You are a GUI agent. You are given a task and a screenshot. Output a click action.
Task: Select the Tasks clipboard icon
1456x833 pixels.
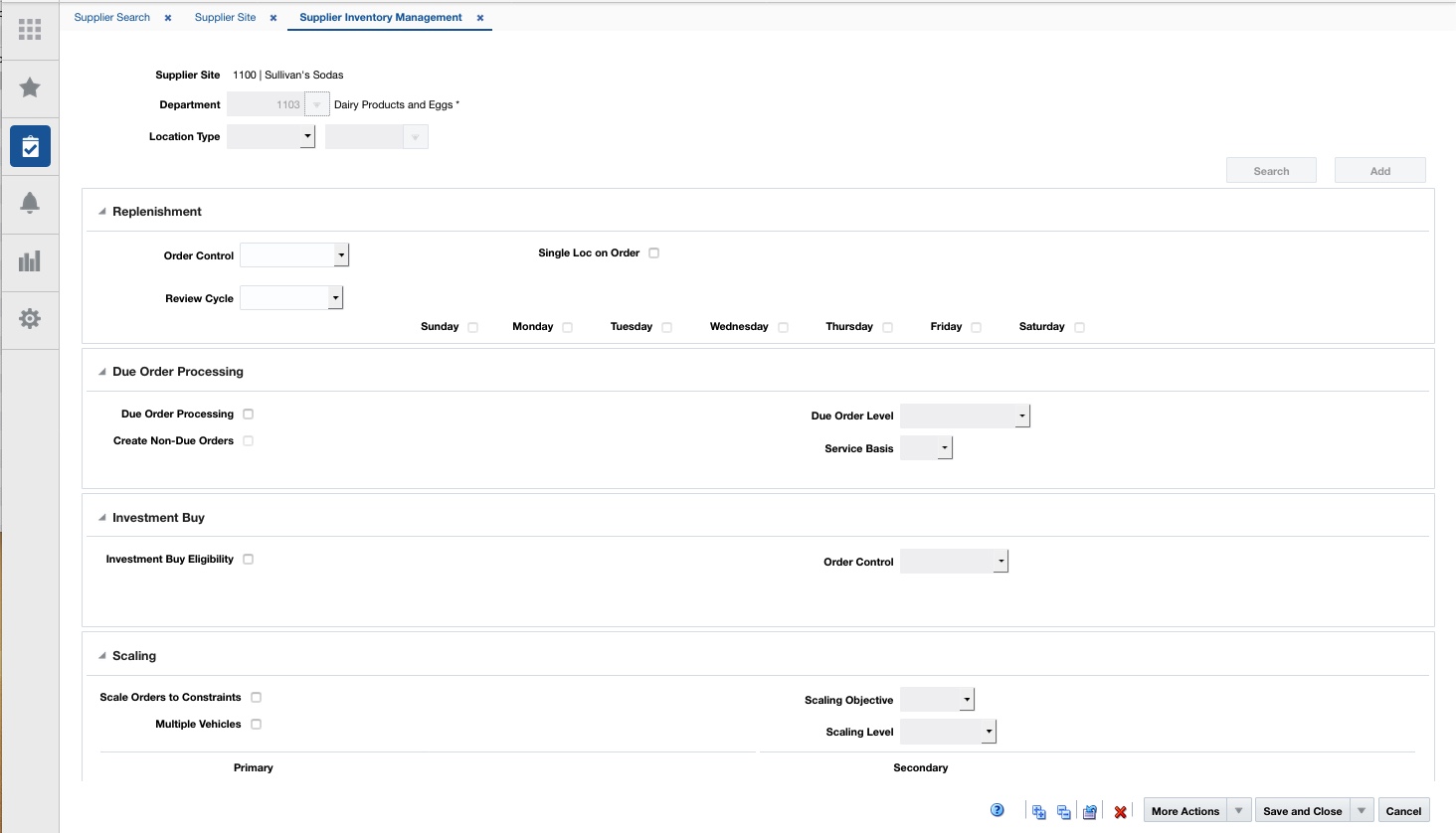tap(30, 145)
